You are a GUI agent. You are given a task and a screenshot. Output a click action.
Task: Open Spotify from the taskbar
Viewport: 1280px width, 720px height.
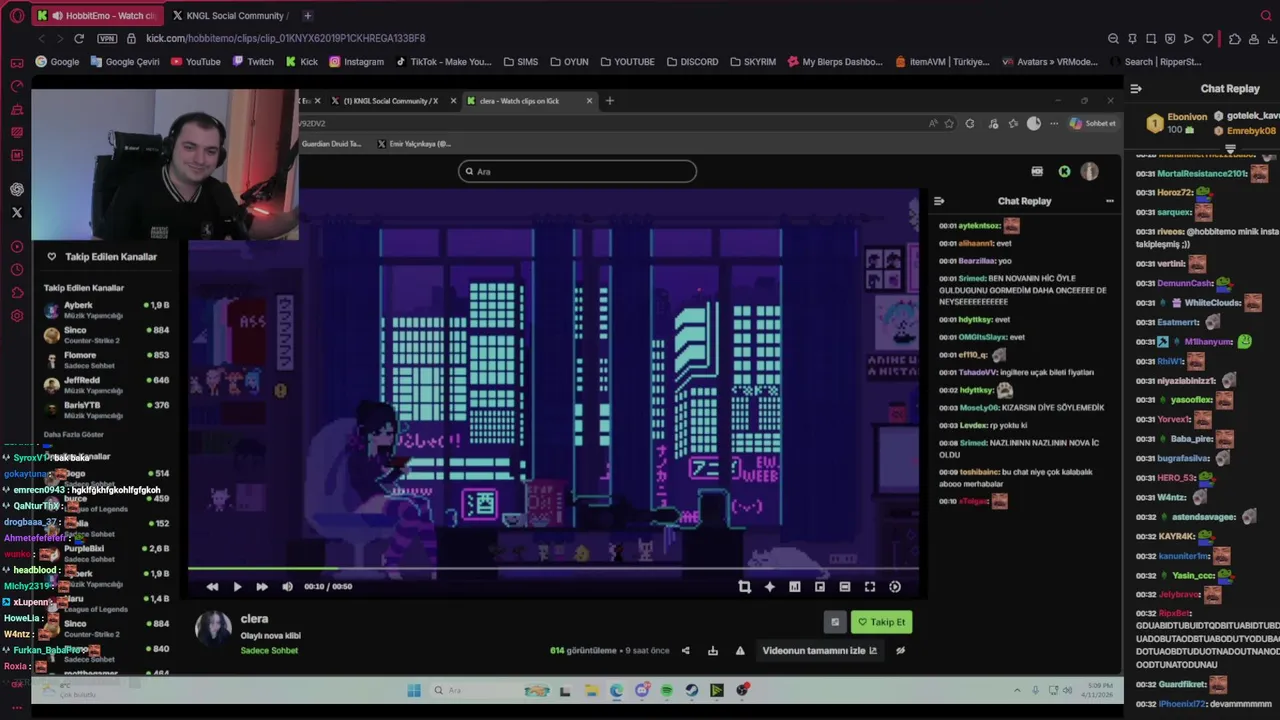(x=667, y=690)
